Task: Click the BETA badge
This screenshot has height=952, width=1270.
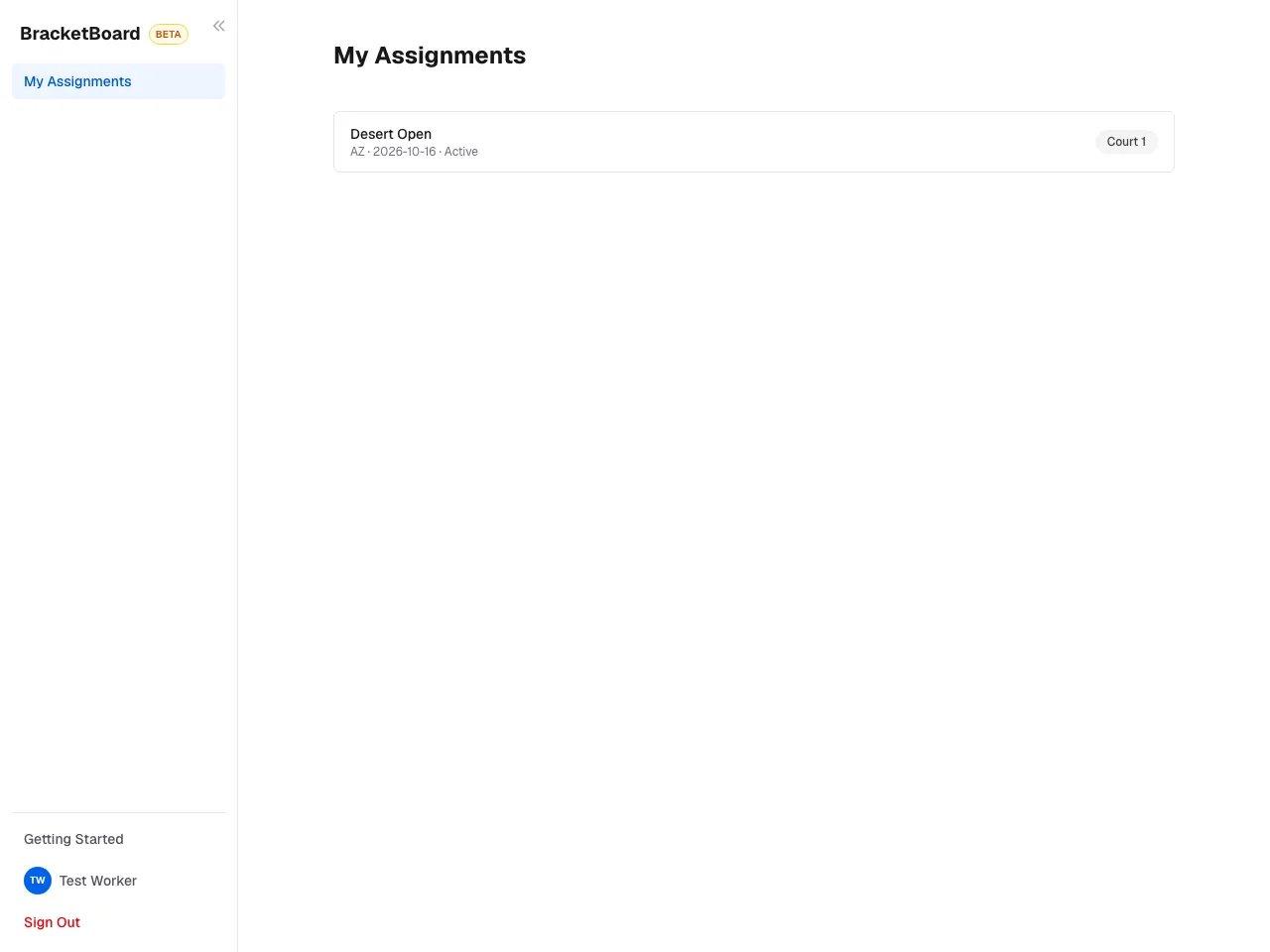Action: (x=169, y=35)
